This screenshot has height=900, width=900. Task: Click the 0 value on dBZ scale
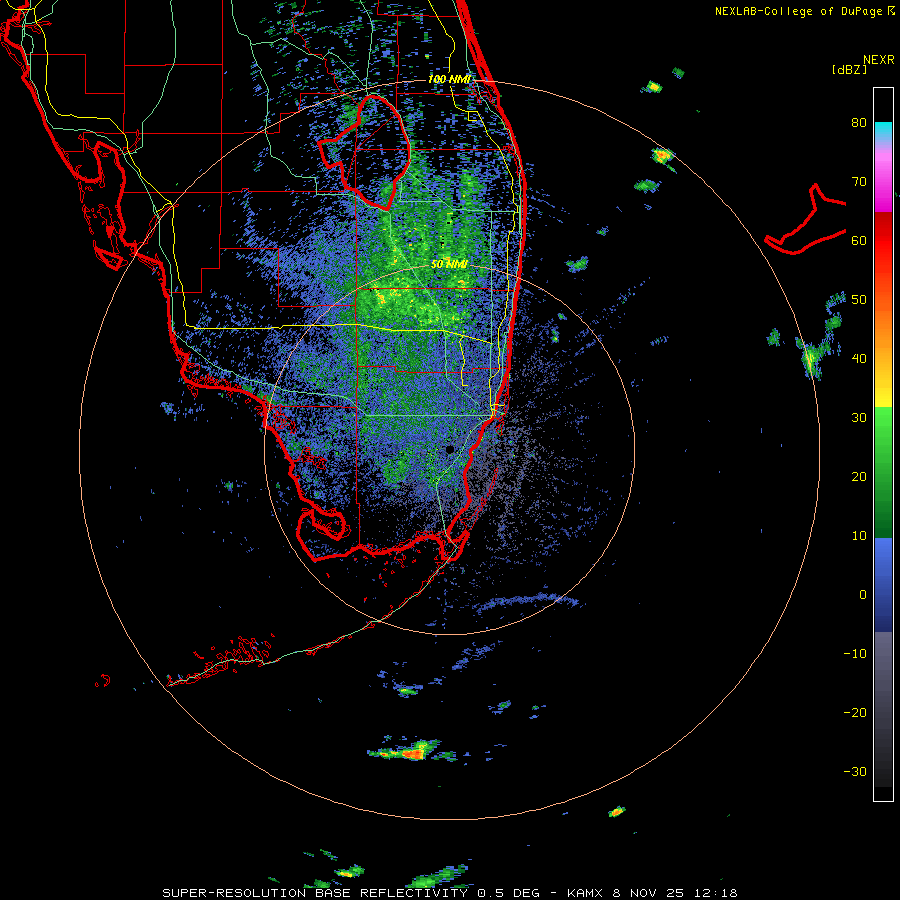point(863,595)
